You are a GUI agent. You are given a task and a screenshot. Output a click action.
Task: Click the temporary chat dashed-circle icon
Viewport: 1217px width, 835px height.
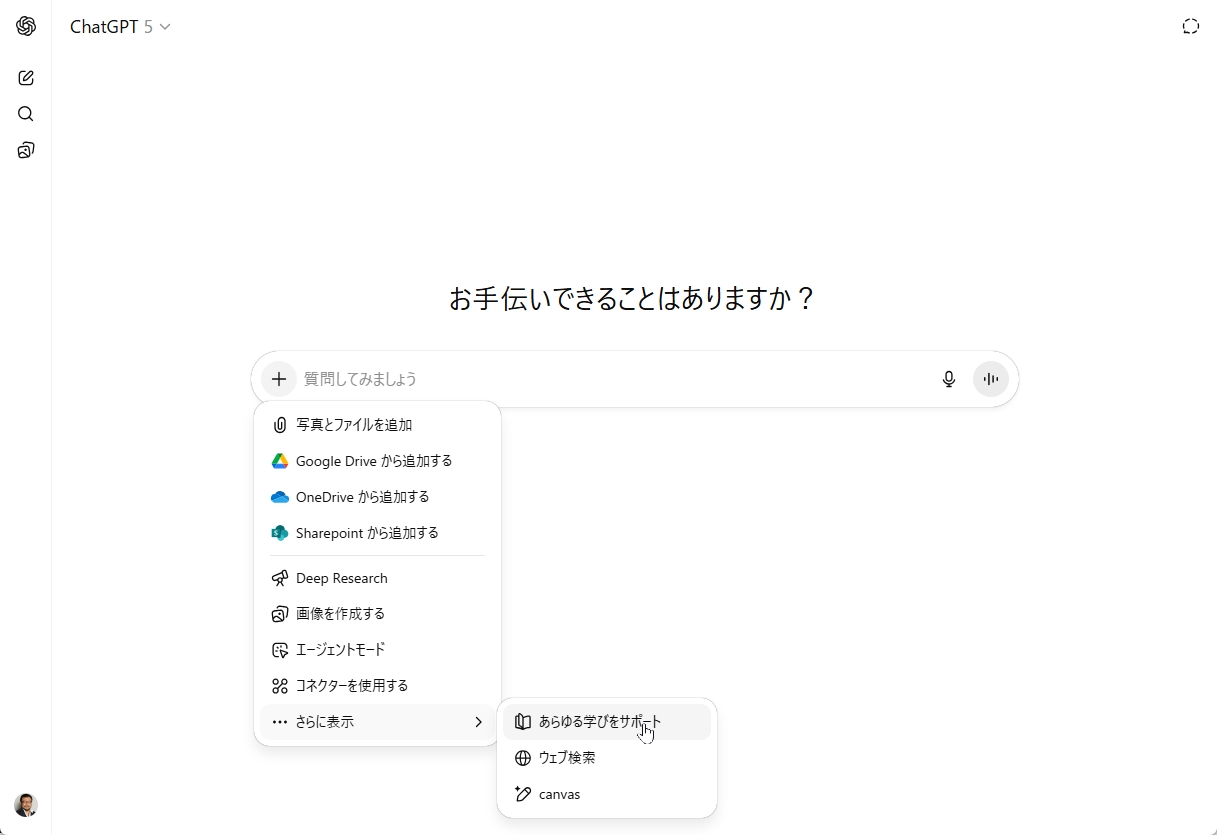(x=1190, y=27)
